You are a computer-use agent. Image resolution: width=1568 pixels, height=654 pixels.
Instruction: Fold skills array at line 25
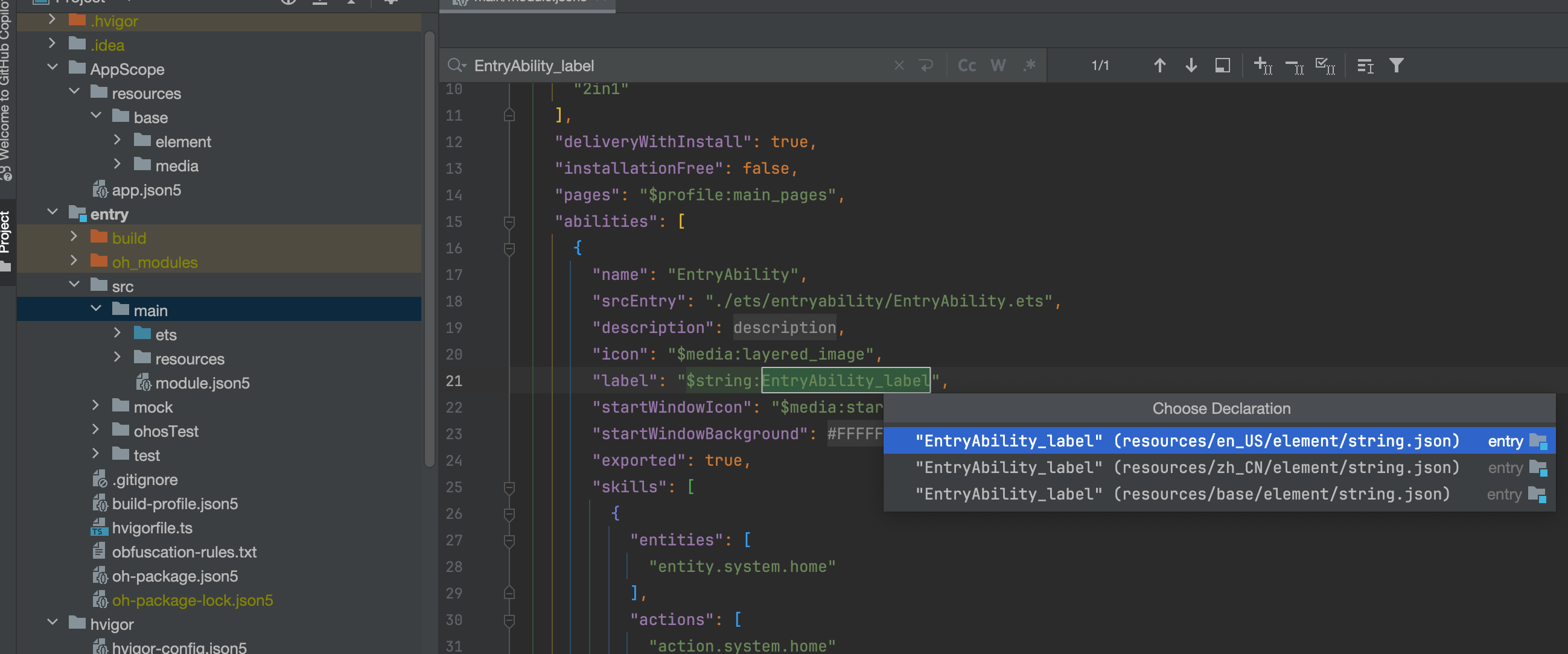[x=509, y=487]
